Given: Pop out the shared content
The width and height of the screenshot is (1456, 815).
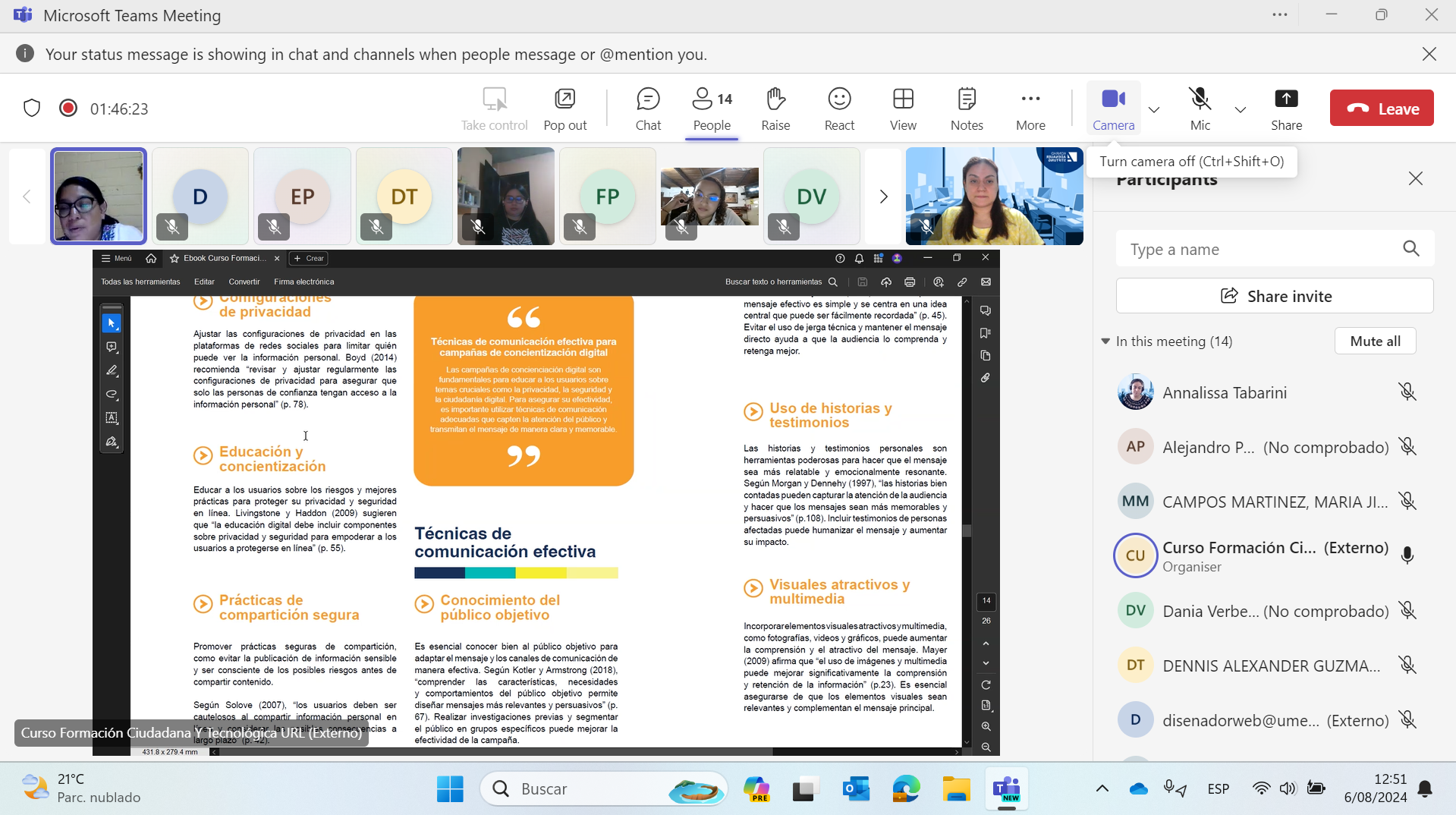Looking at the screenshot, I should [564, 109].
